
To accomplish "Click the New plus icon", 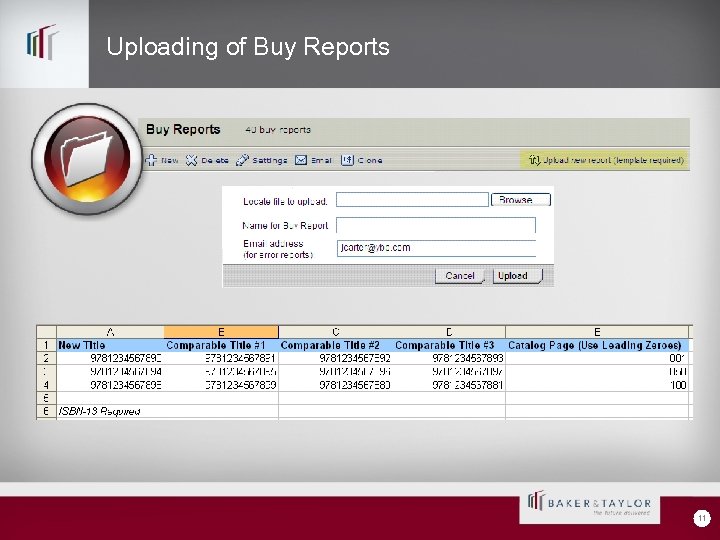I will click(x=151, y=160).
